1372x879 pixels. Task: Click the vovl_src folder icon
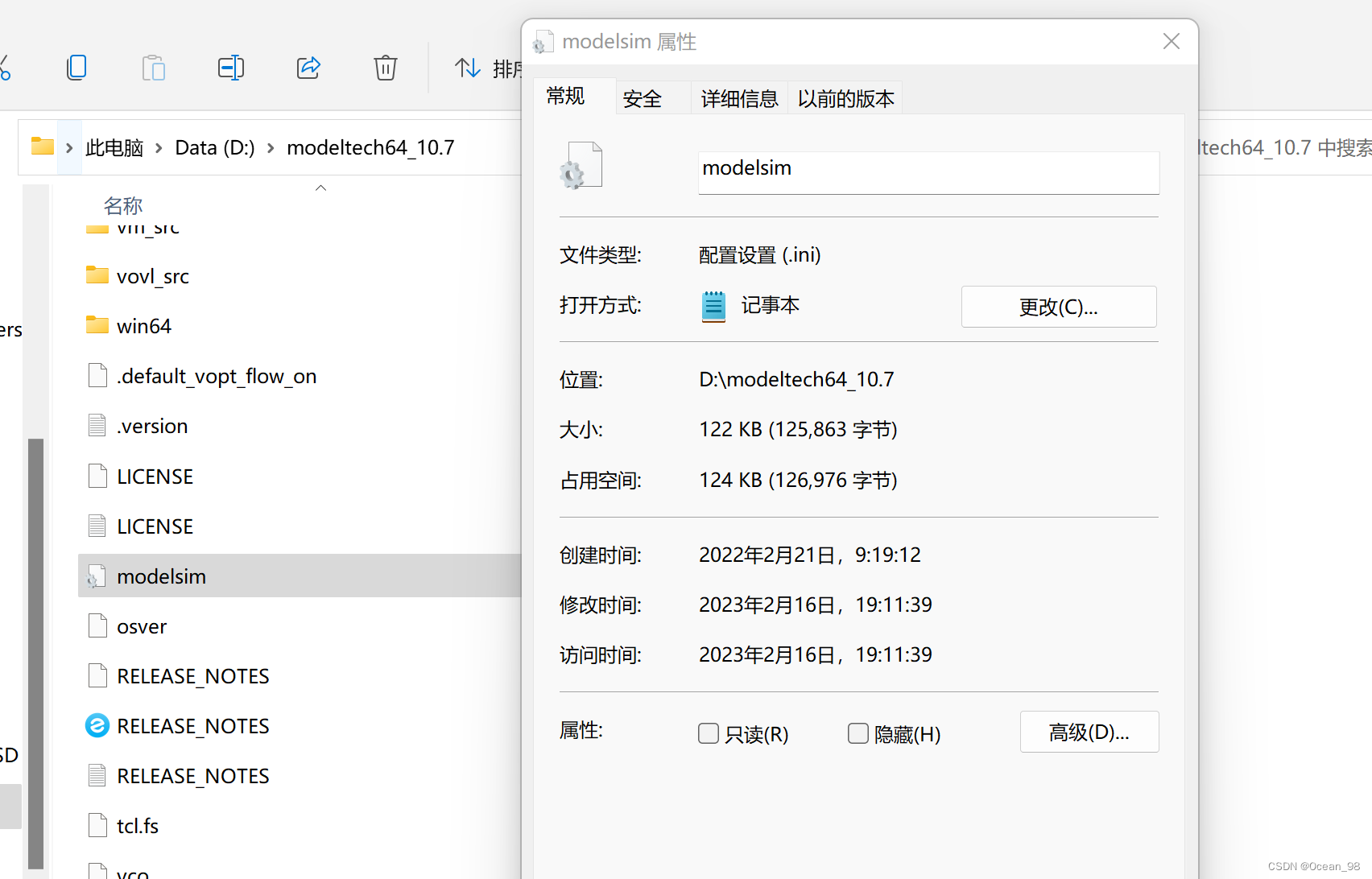(x=97, y=275)
